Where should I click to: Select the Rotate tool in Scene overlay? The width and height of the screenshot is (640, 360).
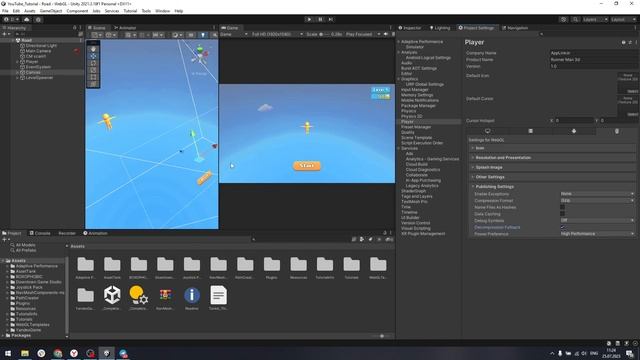point(93,63)
